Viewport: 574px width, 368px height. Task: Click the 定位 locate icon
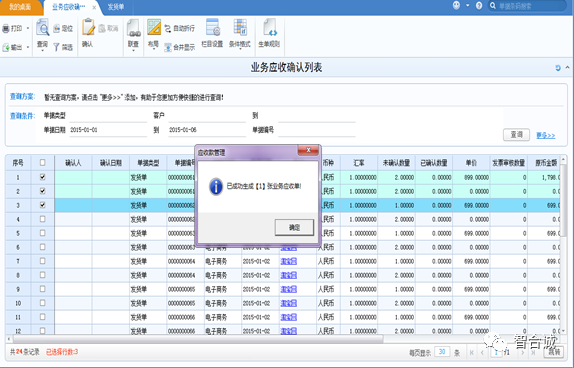(x=57, y=28)
